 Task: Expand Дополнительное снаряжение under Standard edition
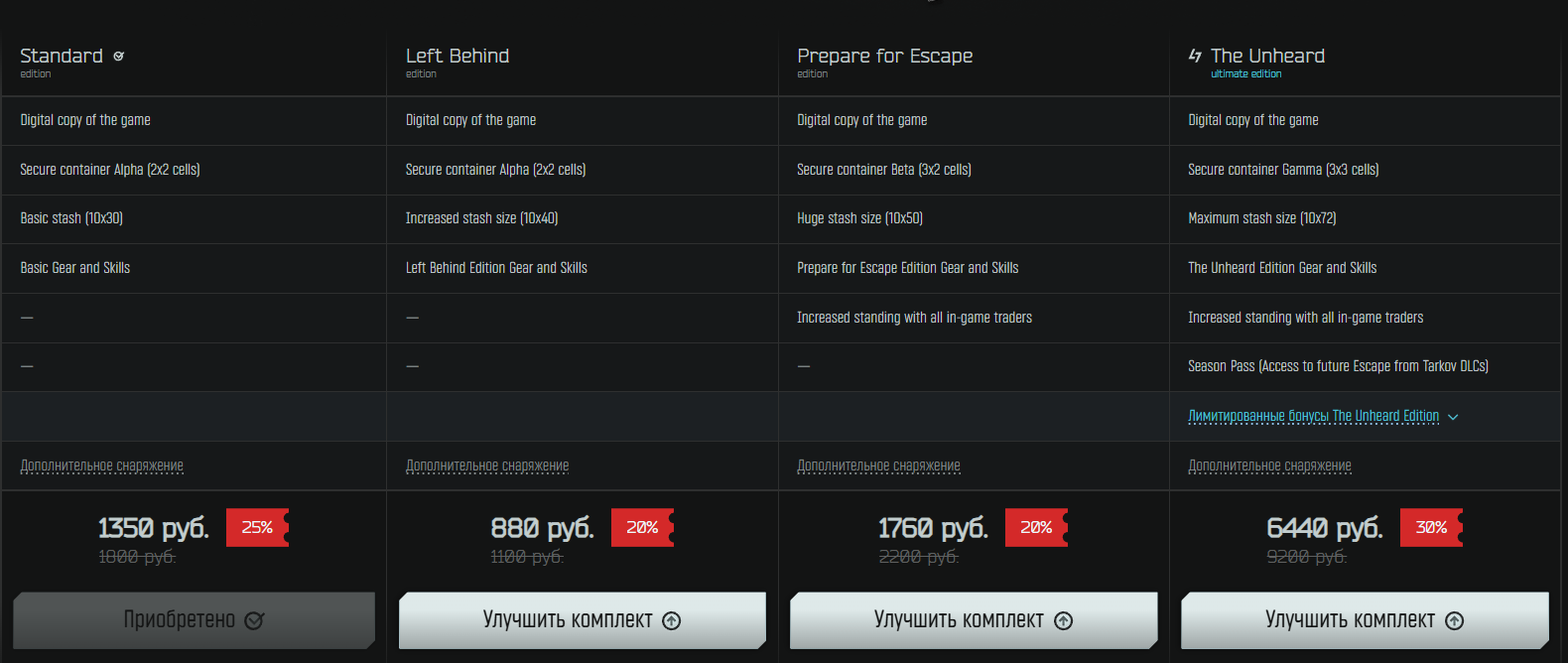tap(102, 465)
